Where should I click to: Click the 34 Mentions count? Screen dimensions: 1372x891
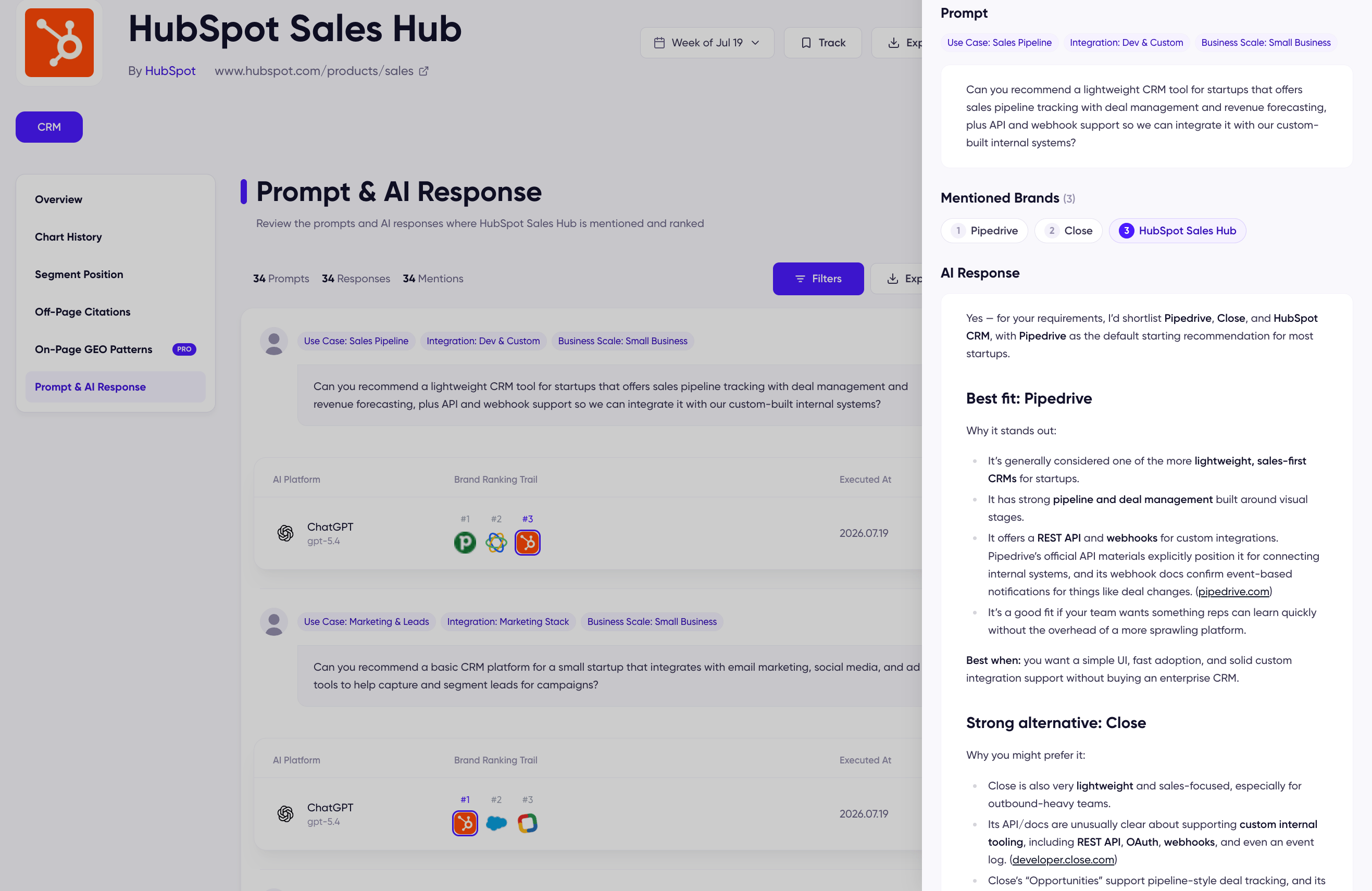433,279
